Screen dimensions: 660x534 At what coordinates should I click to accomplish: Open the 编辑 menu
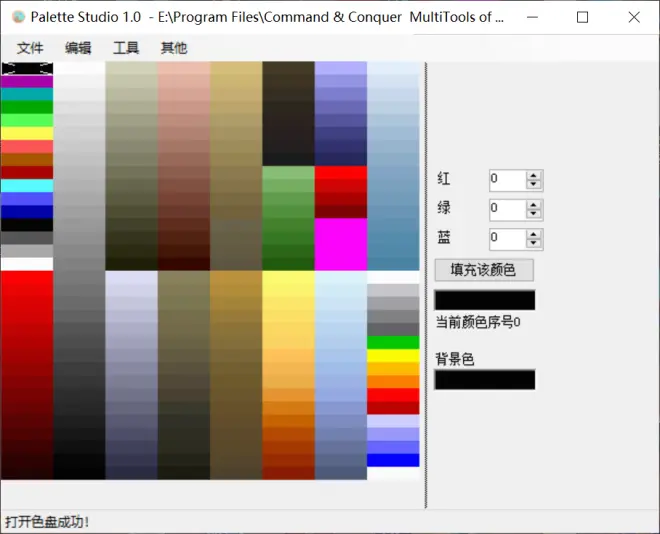[x=78, y=48]
